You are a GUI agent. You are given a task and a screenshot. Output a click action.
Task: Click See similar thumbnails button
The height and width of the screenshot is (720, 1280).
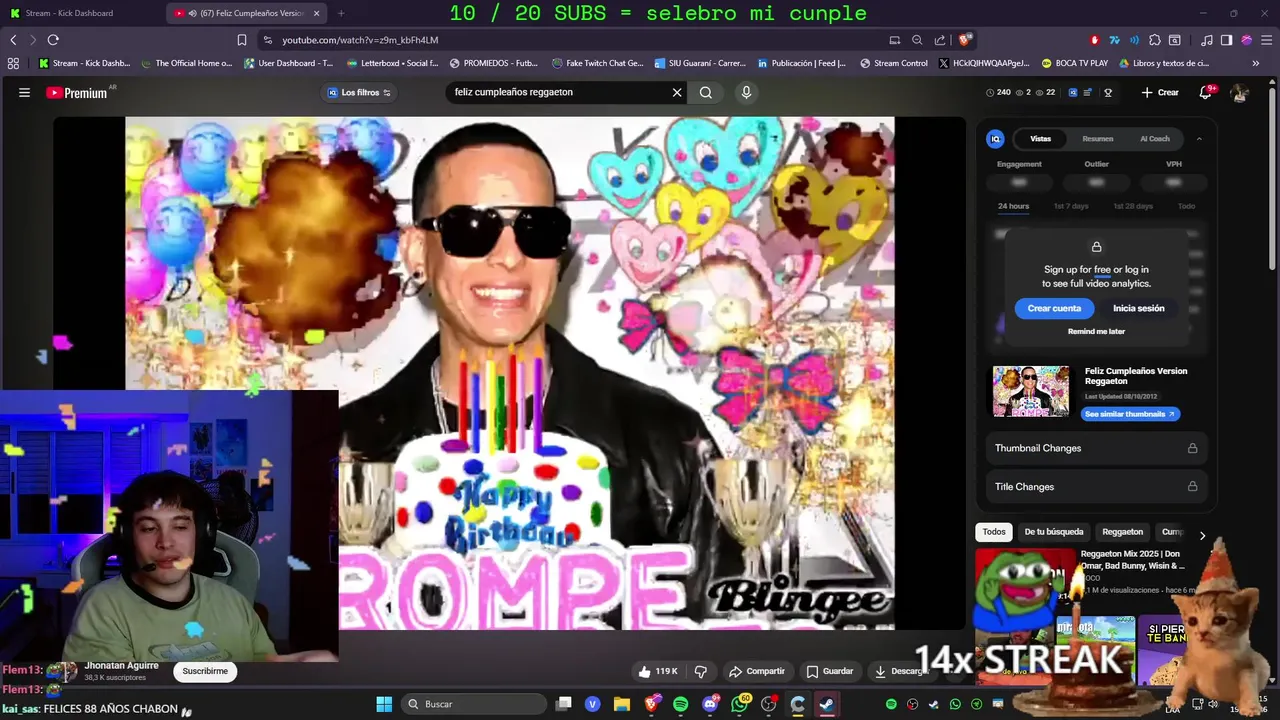(1130, 414)
